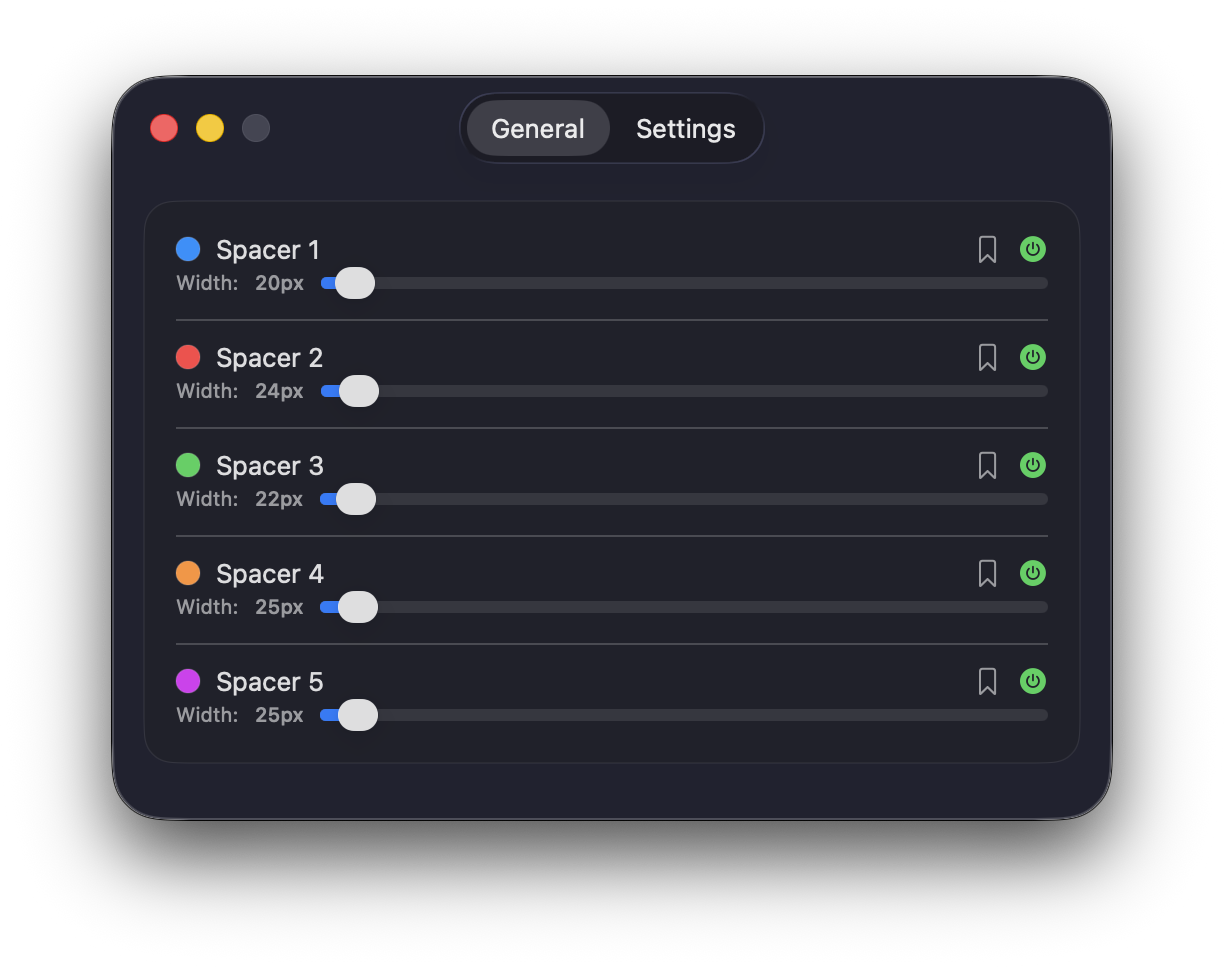Click the Spacer 3 name label
Image resolution: width=1224 pixels, height=968 pixels.
(269, 466)
